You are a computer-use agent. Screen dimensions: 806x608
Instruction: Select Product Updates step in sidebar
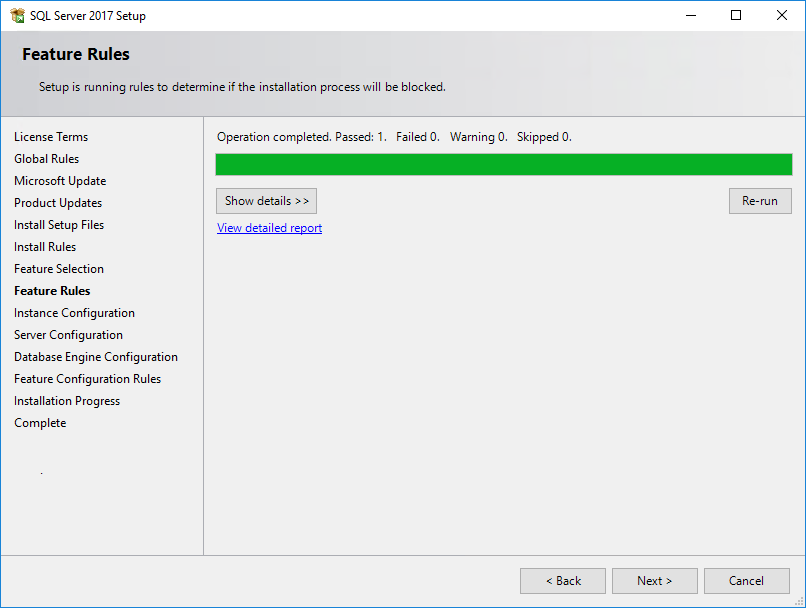[x=58, y=203]
